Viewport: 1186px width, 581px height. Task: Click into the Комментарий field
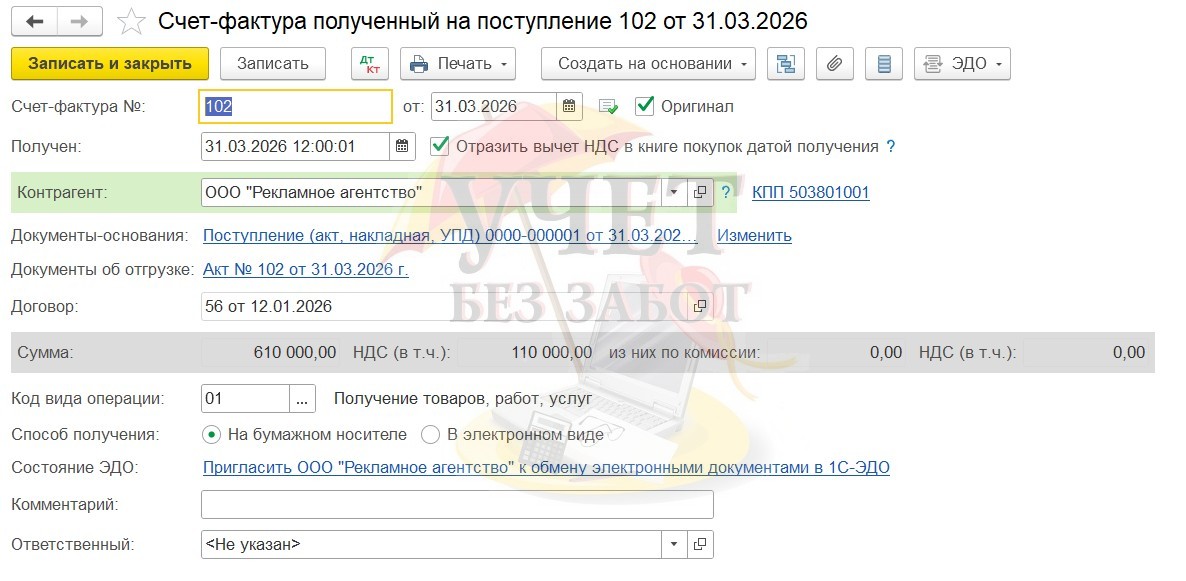point(457,505)
